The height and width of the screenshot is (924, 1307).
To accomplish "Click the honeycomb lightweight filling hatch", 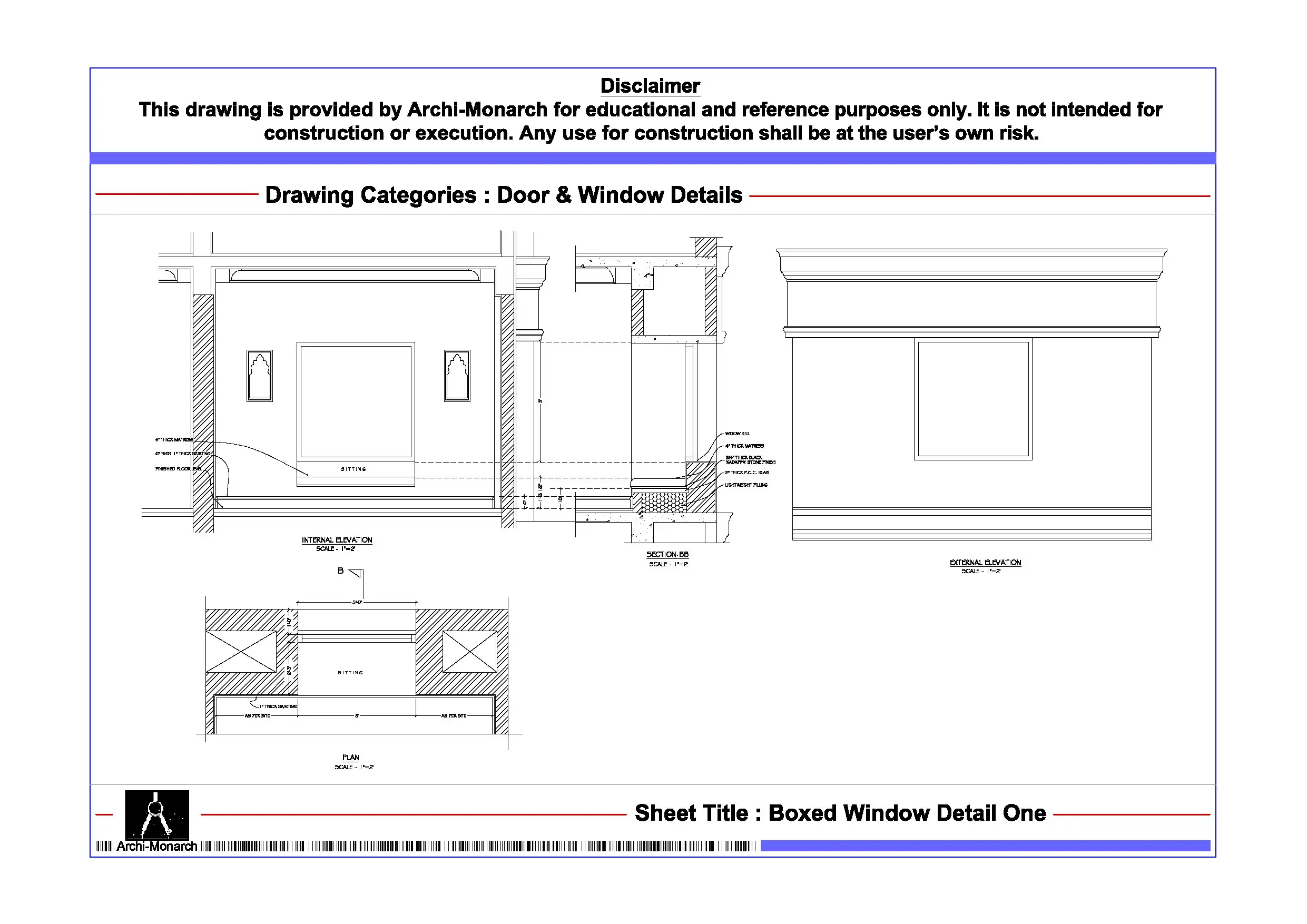I will tap(663, 502).
